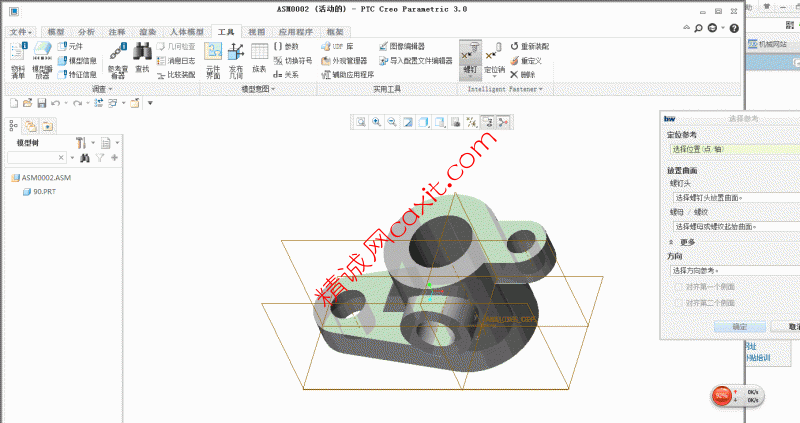Click the 选择位置 (点/轴) field
The image size is (800, 423).
click(735, 149)
